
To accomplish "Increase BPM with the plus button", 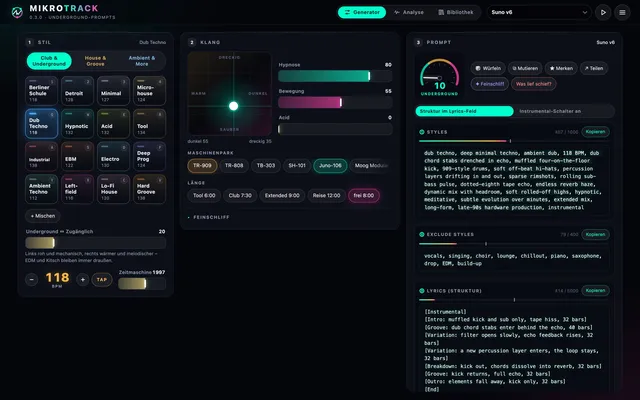I will [x=82, y=280].
